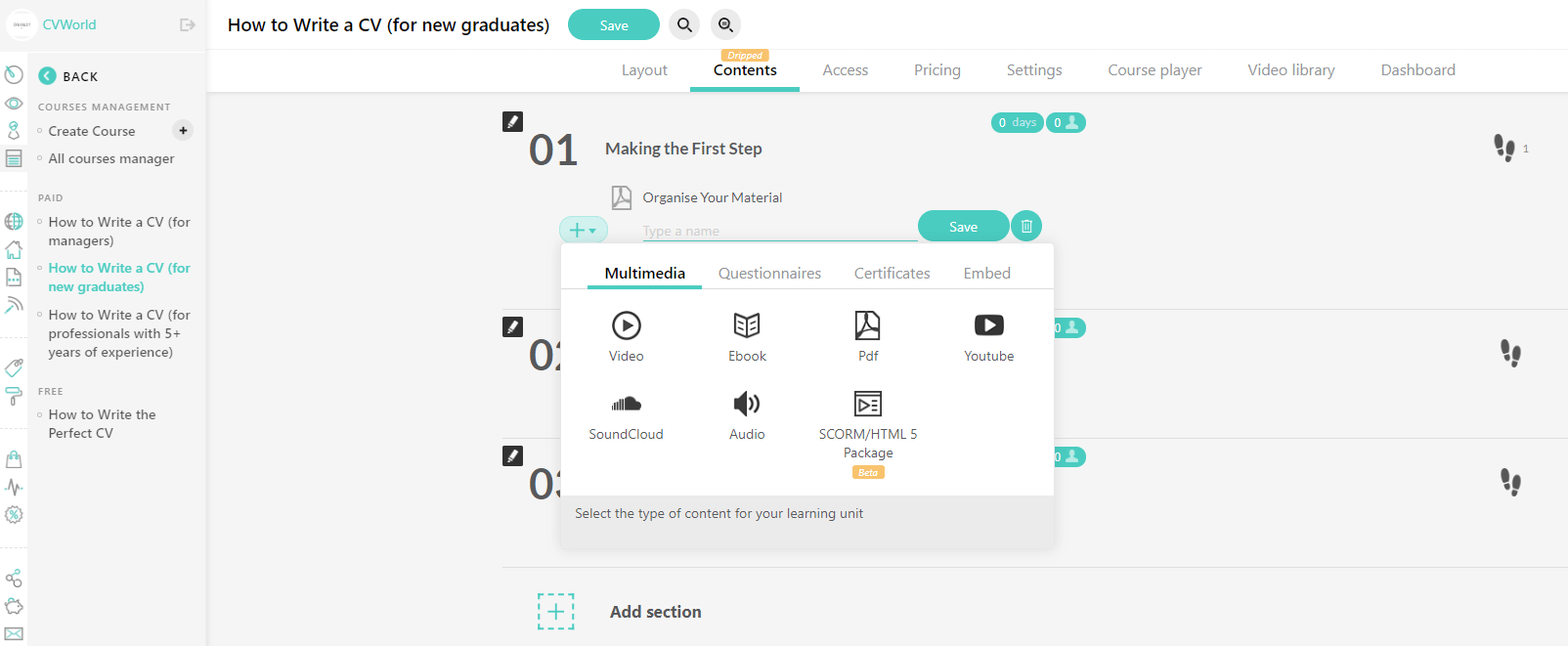Select the Audio content type icon
This screenshot has height=646, width=1568.
tap(747, 404)
